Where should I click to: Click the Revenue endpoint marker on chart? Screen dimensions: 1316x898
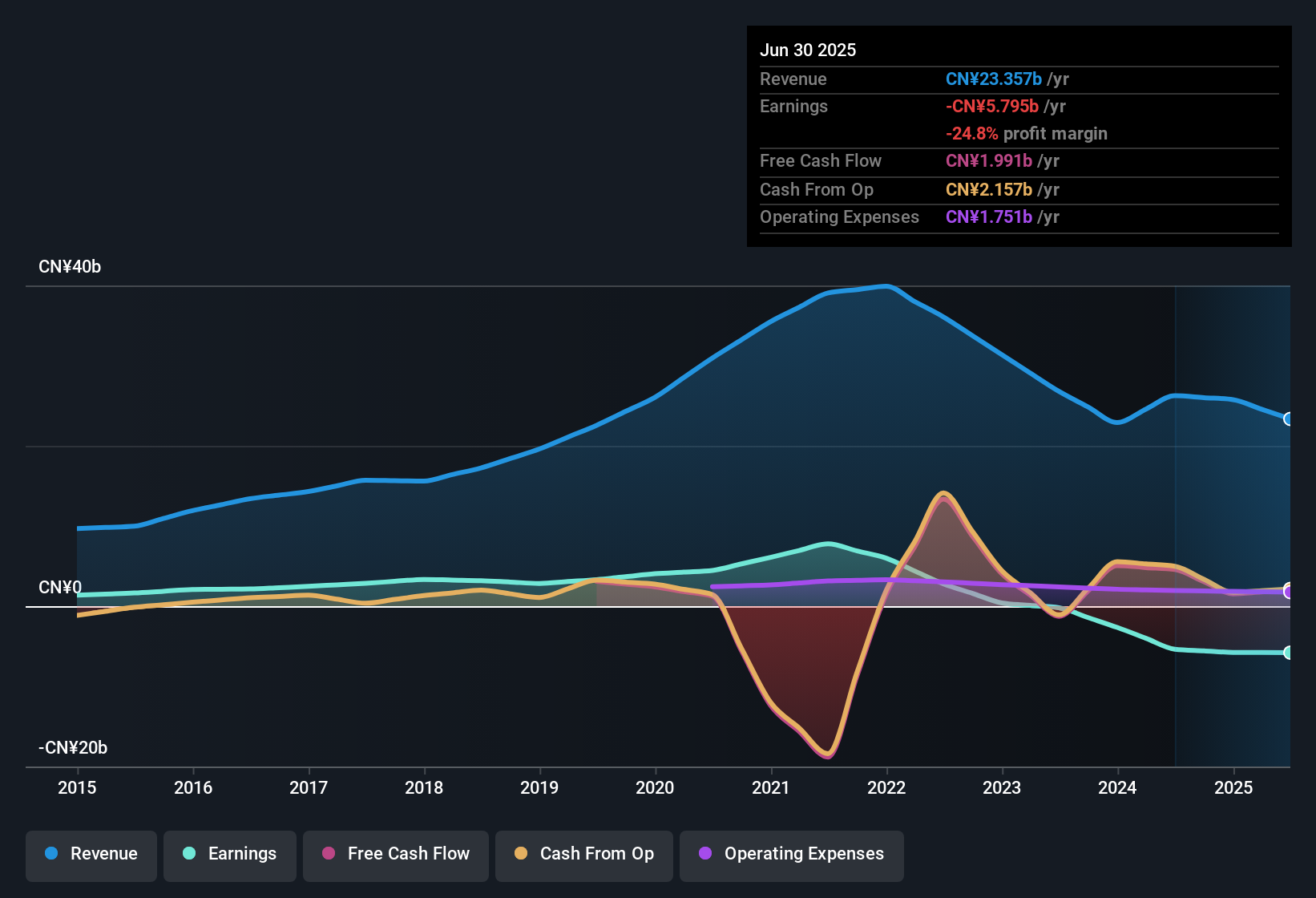click(1289, 419)
